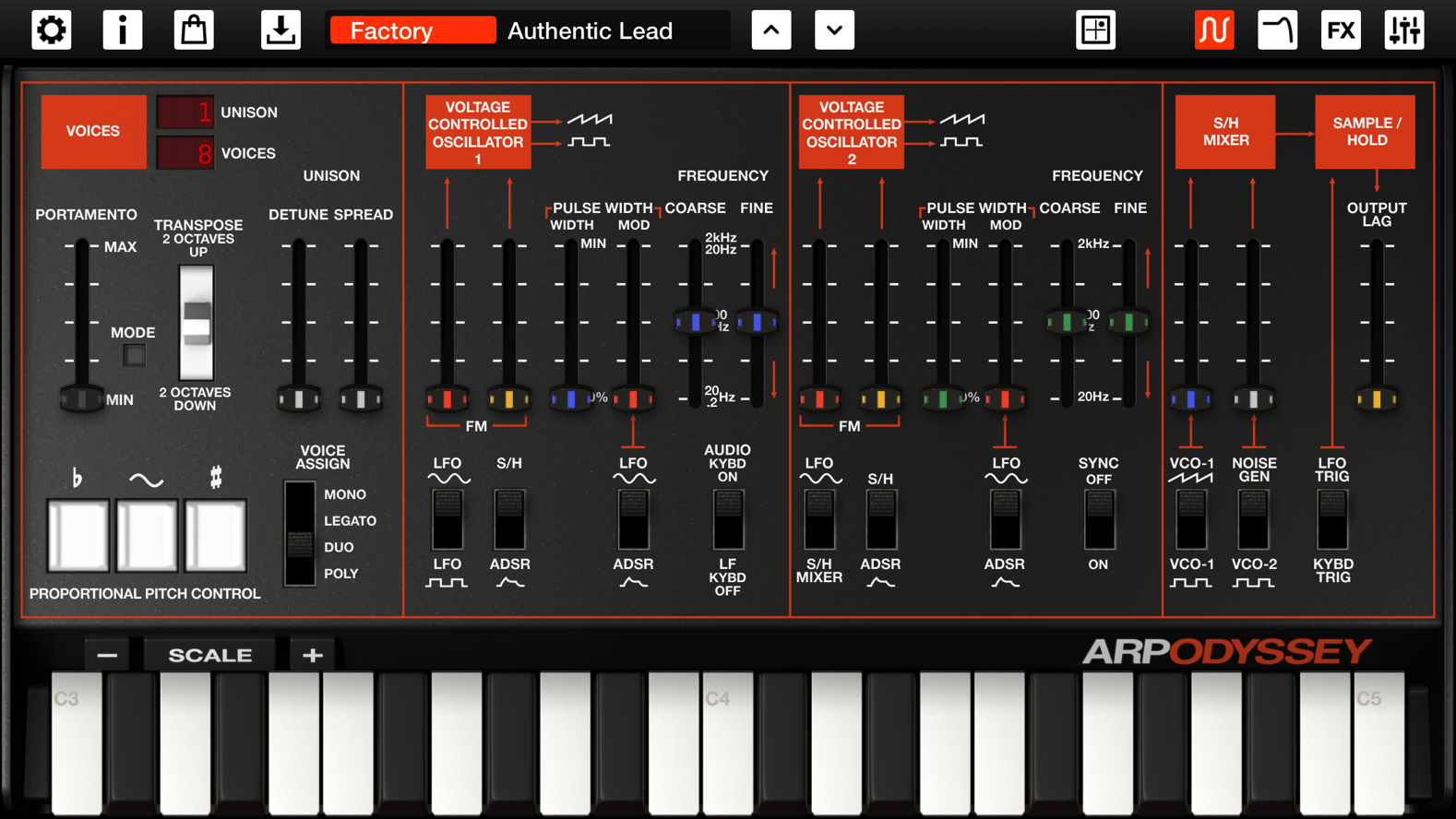Toggle the Voice Assign mode switch

point(299,533)
